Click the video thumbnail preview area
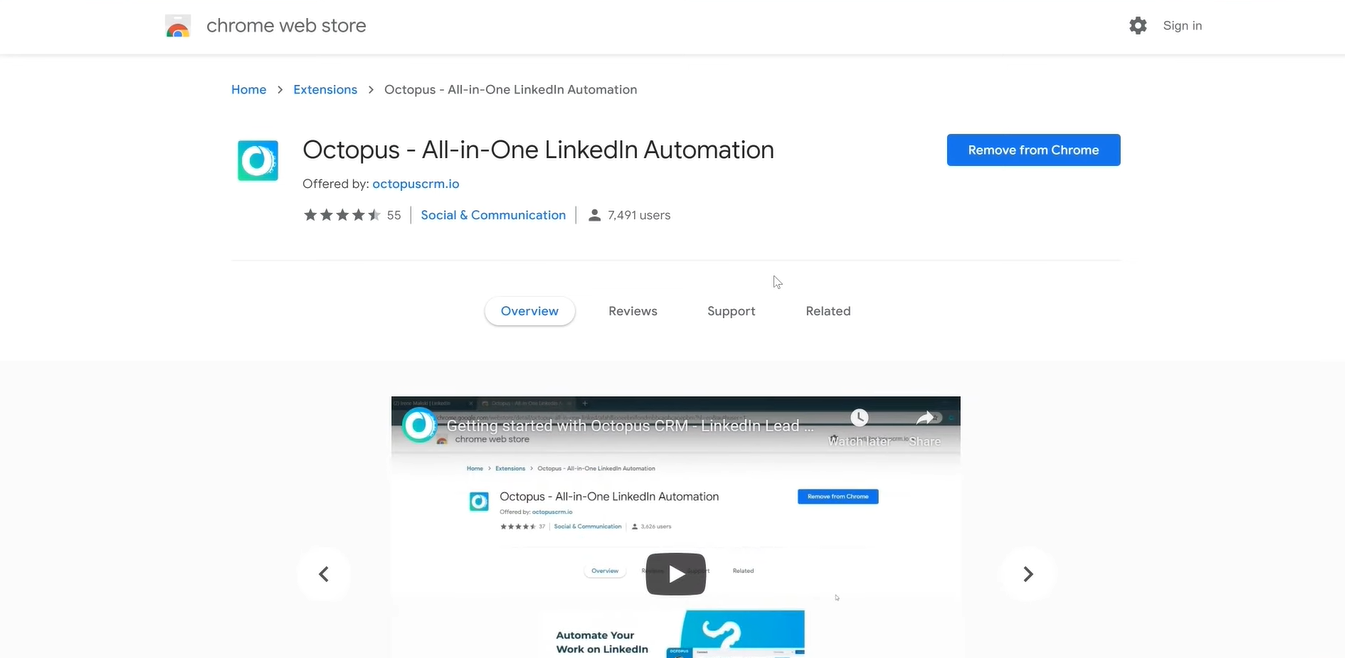The image size is (1345, 658). point(676,527)
